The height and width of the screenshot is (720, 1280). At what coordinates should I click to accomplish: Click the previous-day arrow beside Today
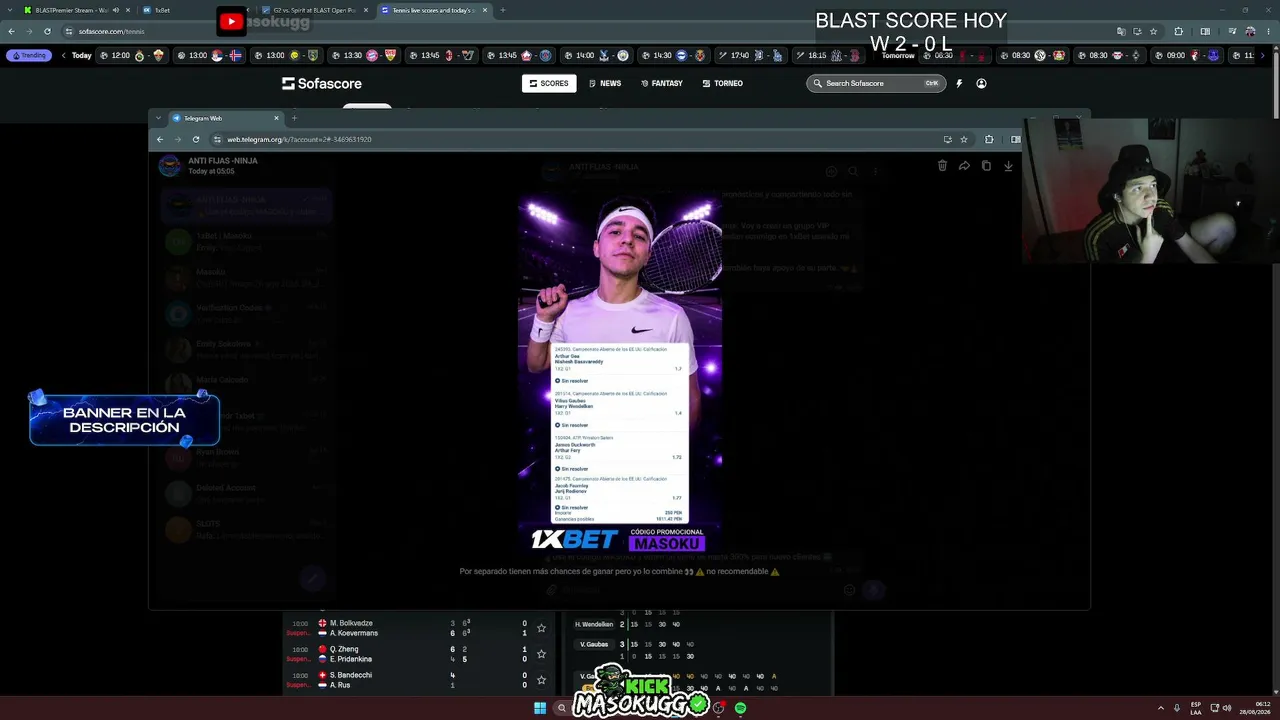click(x=64, y=55)
